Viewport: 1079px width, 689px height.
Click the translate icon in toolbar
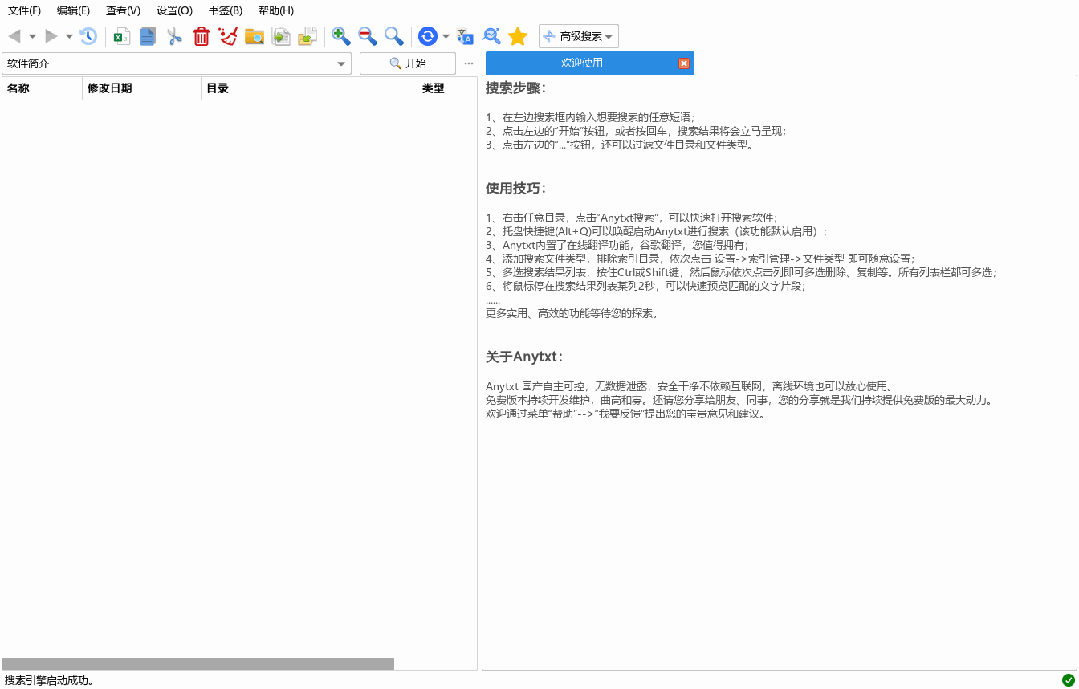click(465, 36)
